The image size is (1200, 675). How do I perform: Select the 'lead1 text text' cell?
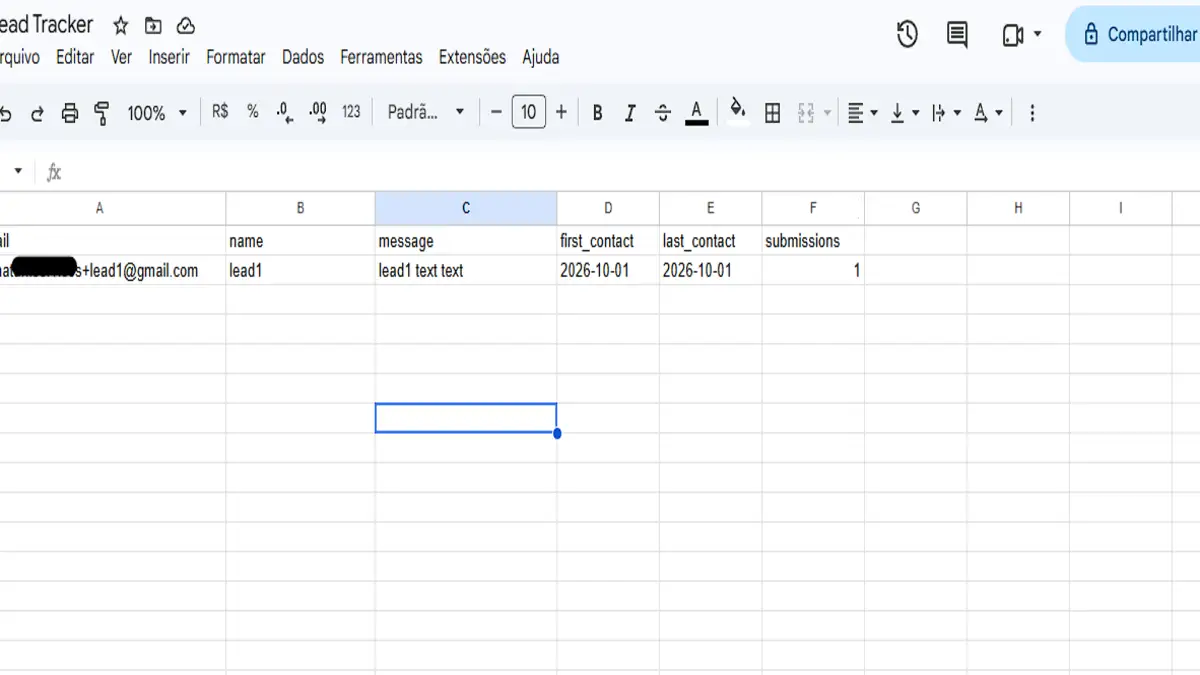pos(466,270)
